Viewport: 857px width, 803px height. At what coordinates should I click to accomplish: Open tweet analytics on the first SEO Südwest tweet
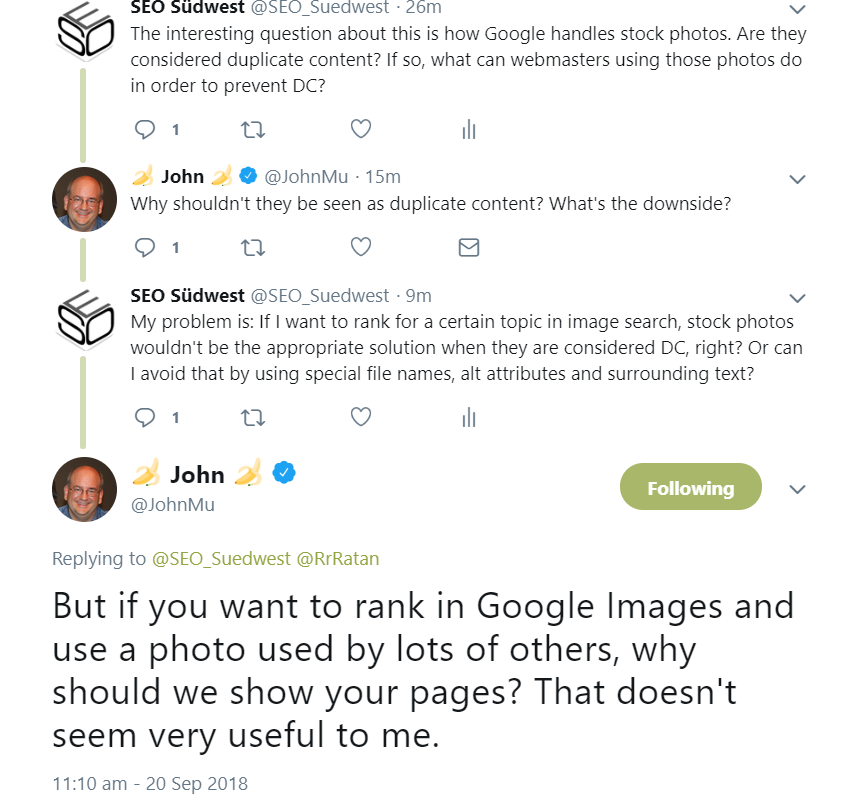coord(468,129)
